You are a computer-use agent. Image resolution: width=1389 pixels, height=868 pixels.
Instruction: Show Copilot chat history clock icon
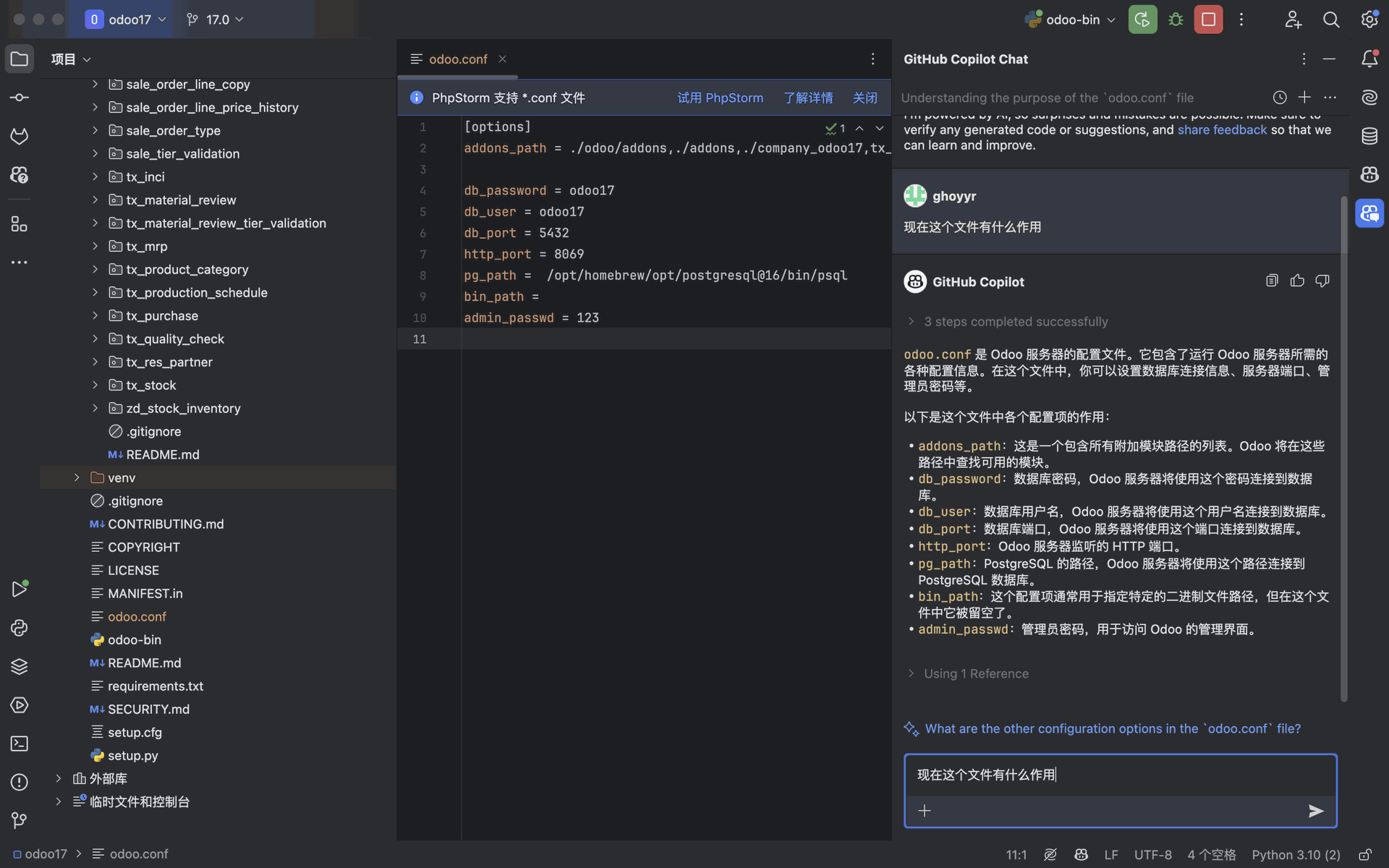(1280, 98)
